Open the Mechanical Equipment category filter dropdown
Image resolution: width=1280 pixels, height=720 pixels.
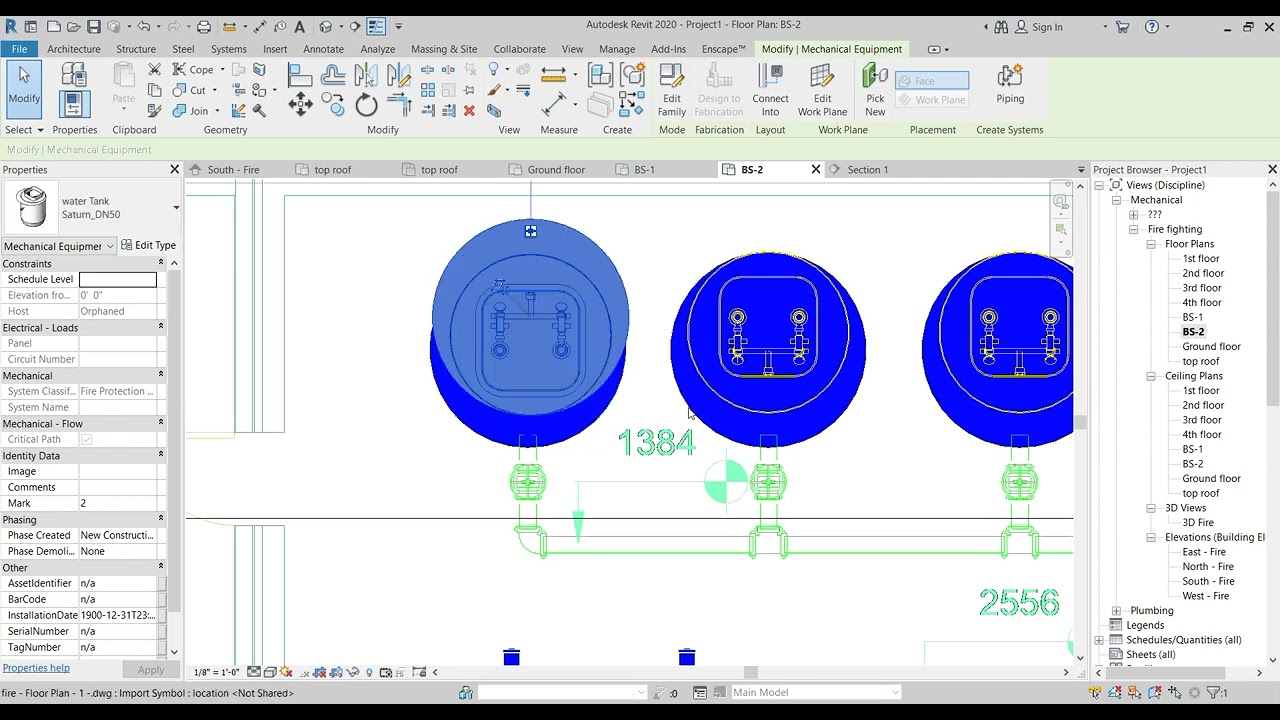110,246
